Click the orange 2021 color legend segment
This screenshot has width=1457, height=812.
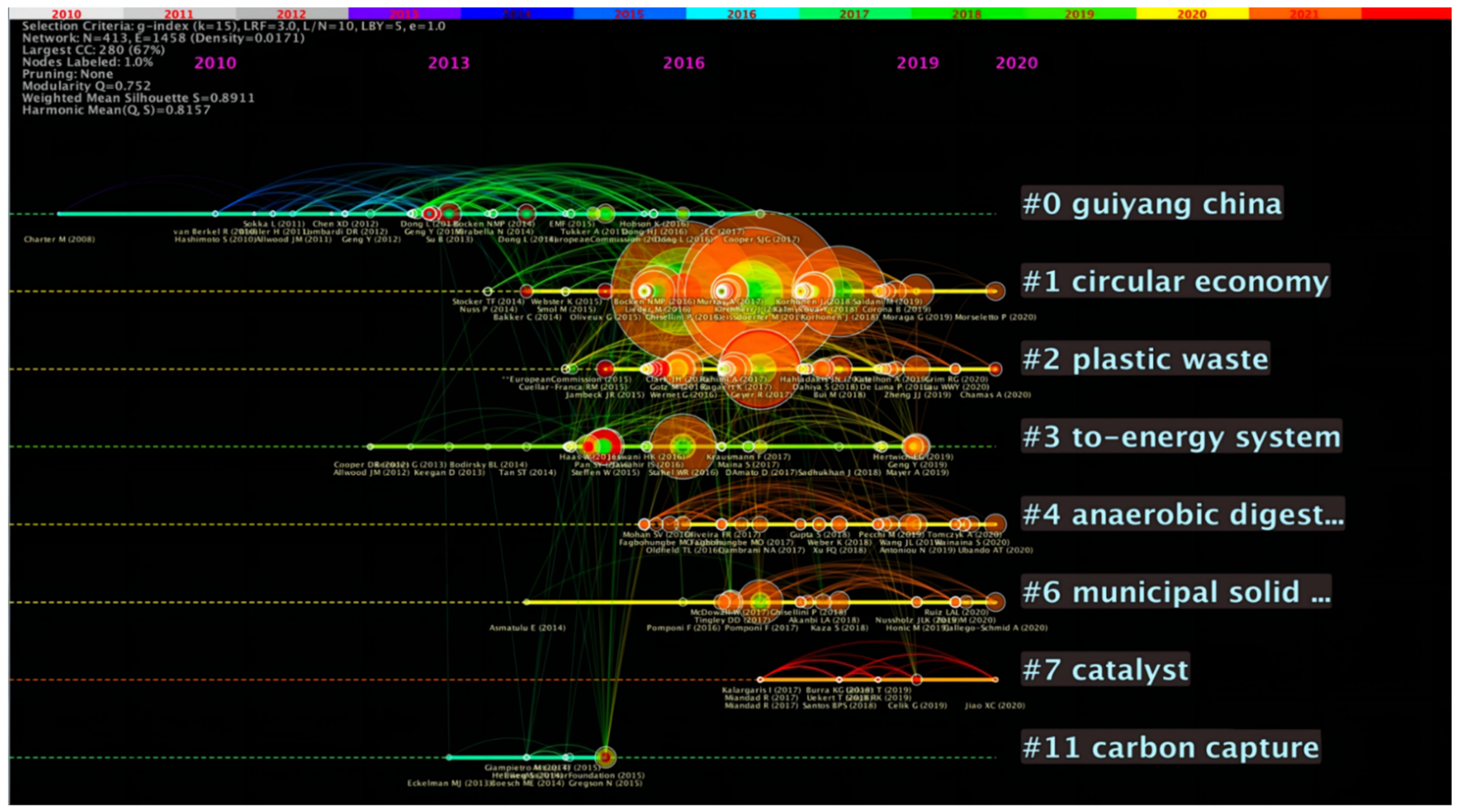pyautogui.click(x=1304, y=13)
